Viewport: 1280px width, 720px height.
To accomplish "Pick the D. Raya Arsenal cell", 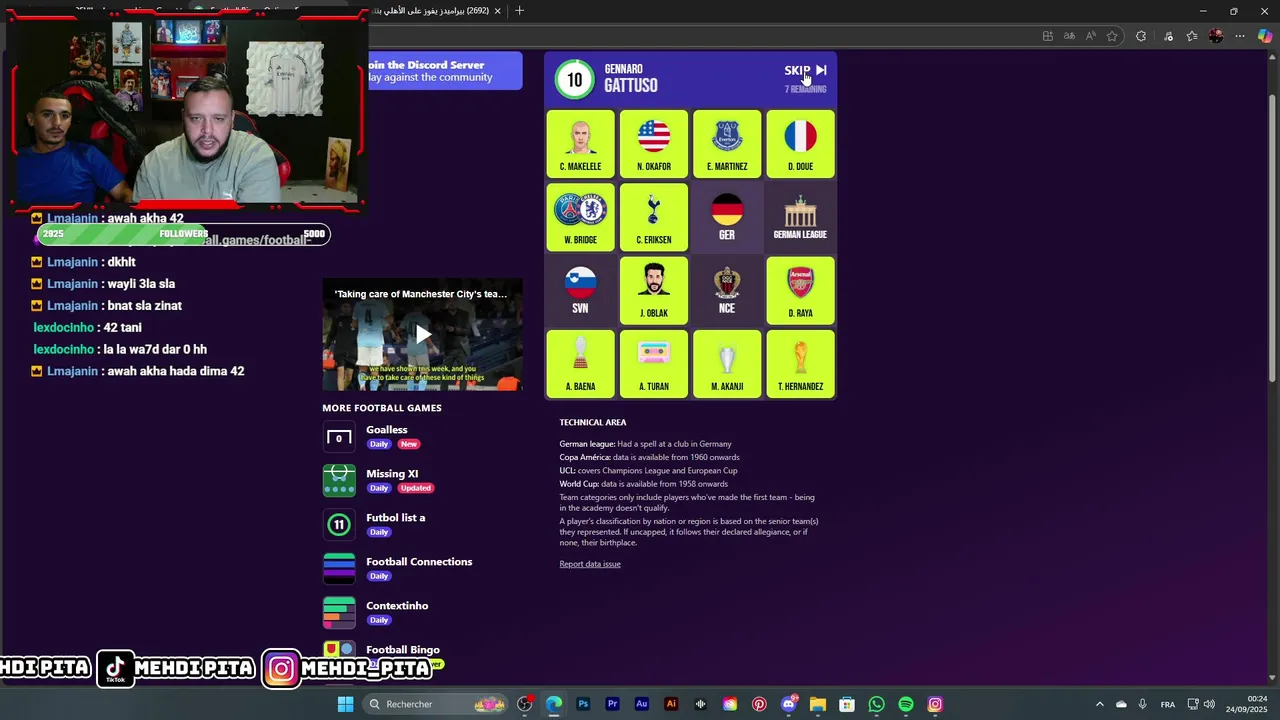I will pos(800,291).
